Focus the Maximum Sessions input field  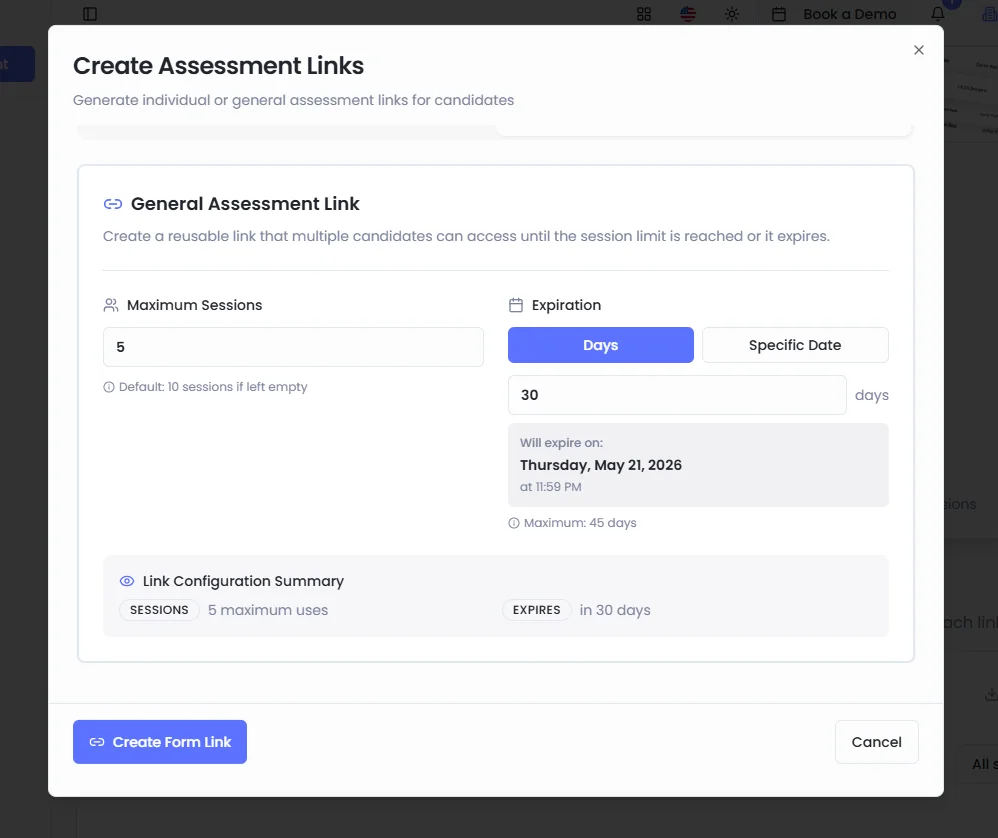click(293, 347)
